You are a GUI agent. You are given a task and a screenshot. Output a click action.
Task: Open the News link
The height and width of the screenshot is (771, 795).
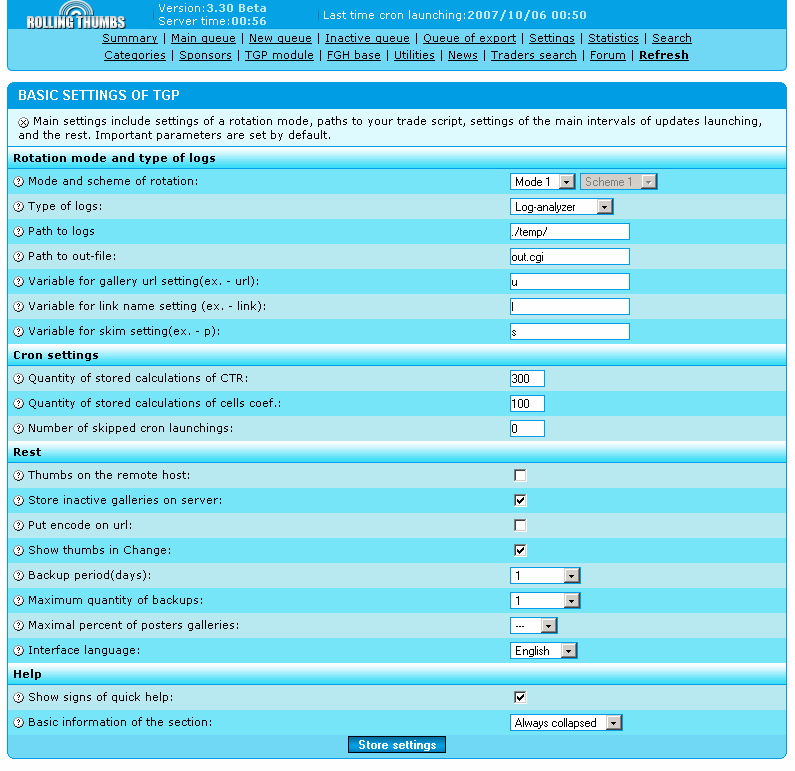tap(463, 55)
